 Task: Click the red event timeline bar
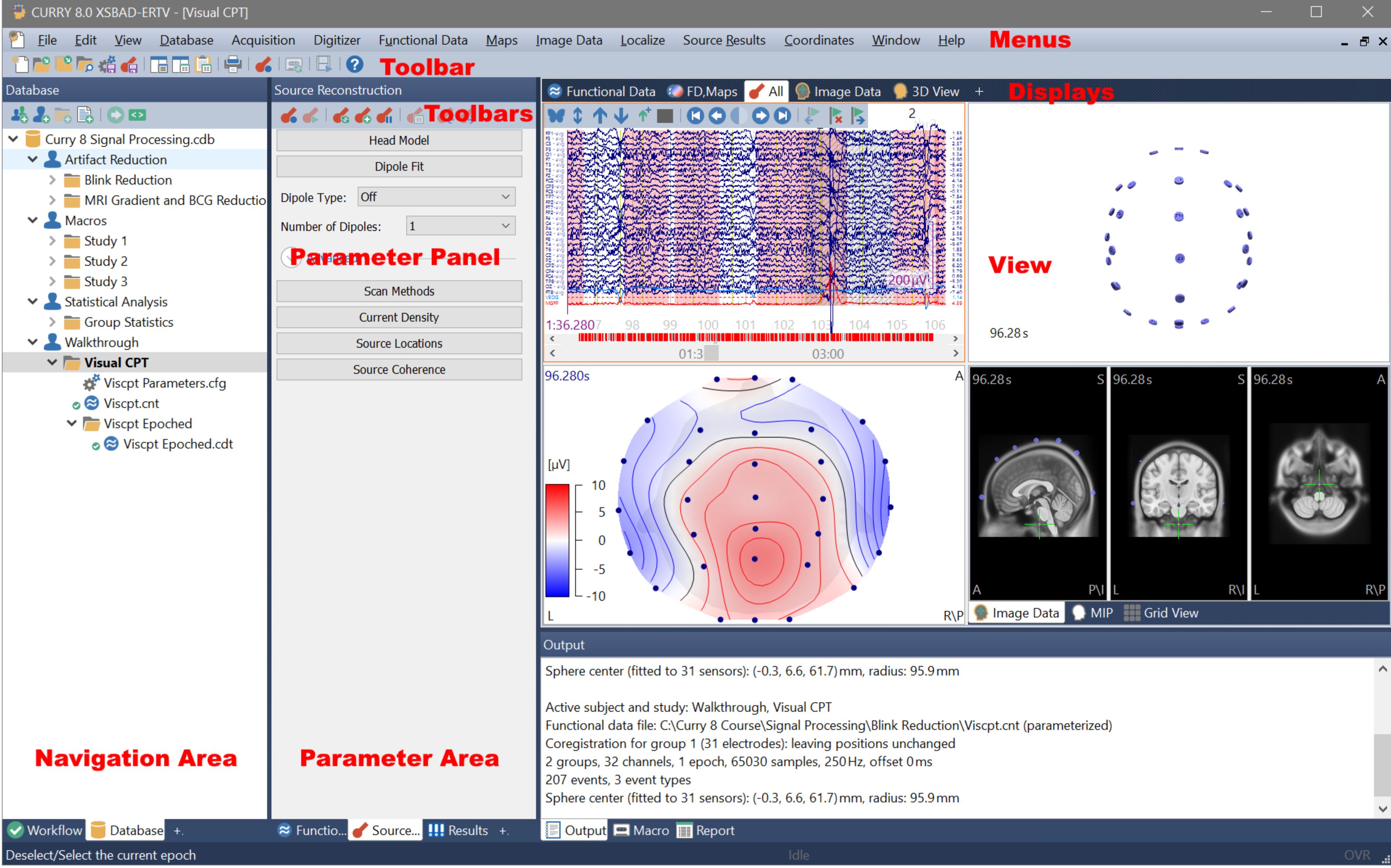755,338
